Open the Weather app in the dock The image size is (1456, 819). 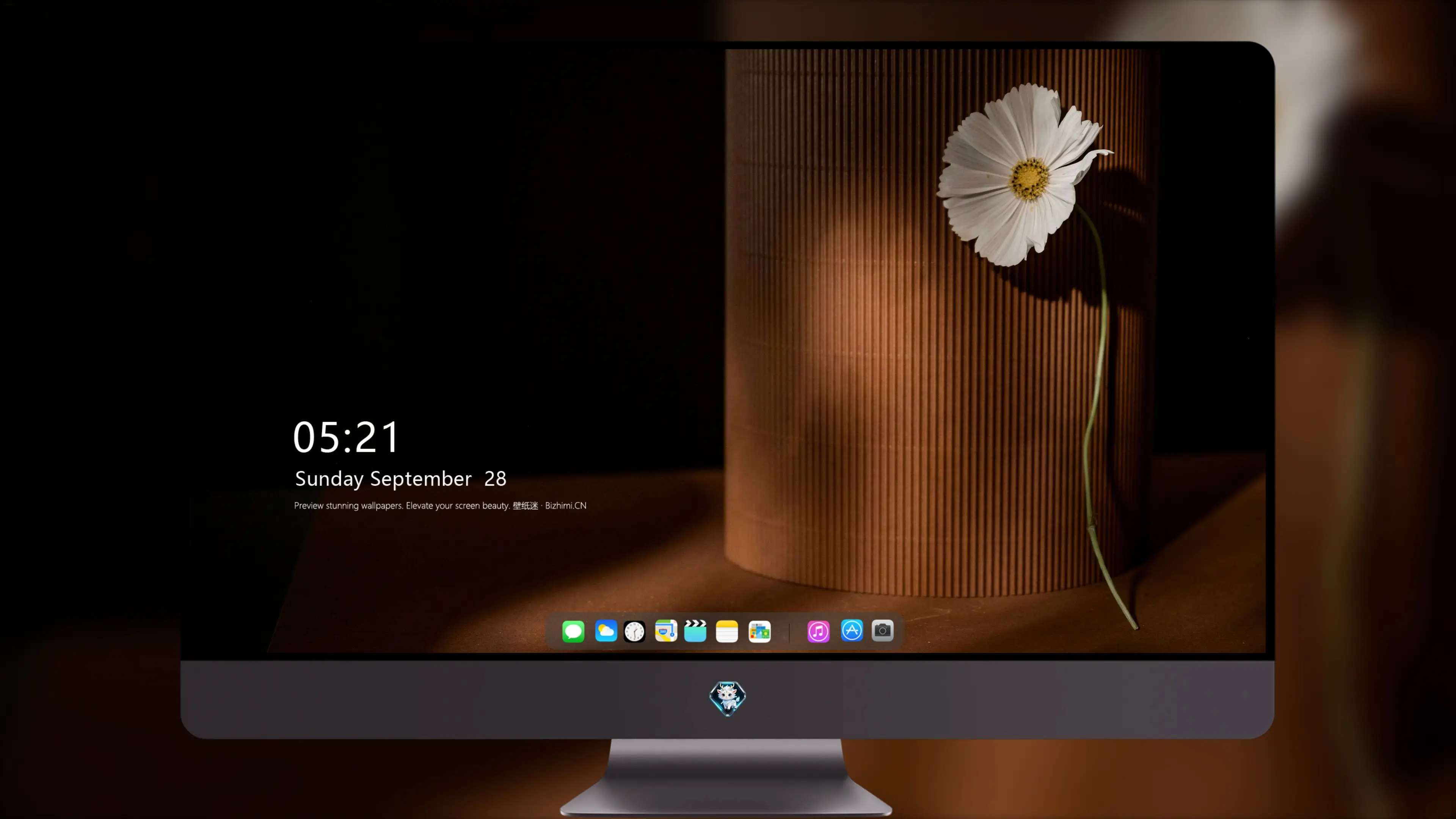[606, 631]
